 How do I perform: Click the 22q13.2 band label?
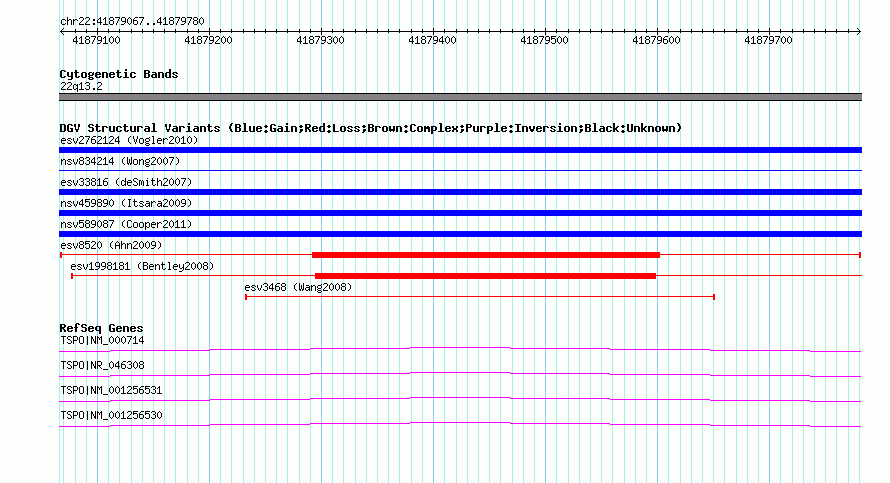pyautogui.click(x=81, y=86)
